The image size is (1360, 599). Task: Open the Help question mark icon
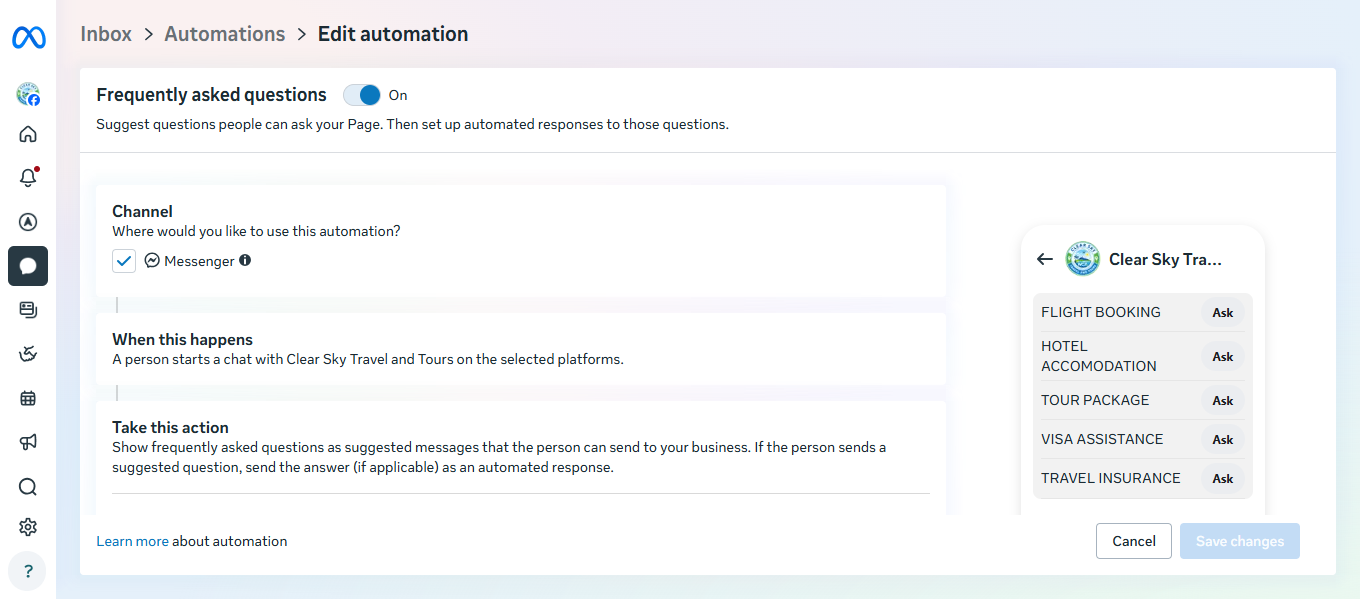coord(28,571)
